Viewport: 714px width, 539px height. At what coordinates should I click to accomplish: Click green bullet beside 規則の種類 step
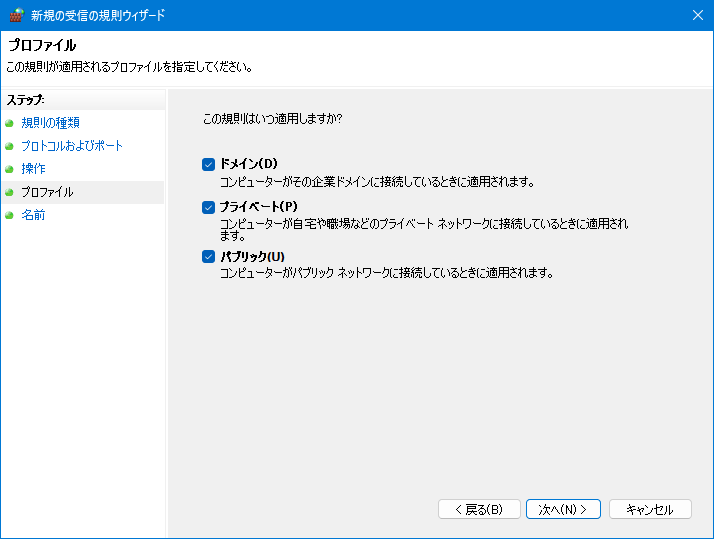pos(9,123)
